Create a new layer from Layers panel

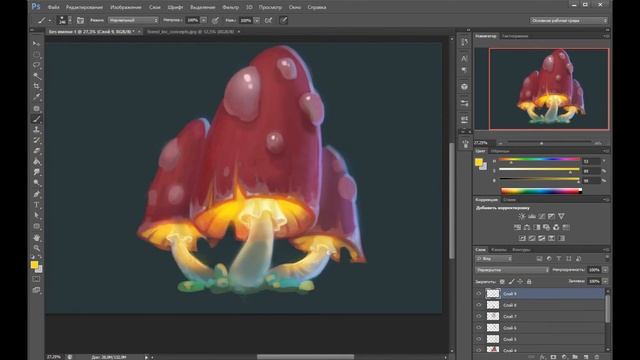pyautogui.click(x=586, y=357)
